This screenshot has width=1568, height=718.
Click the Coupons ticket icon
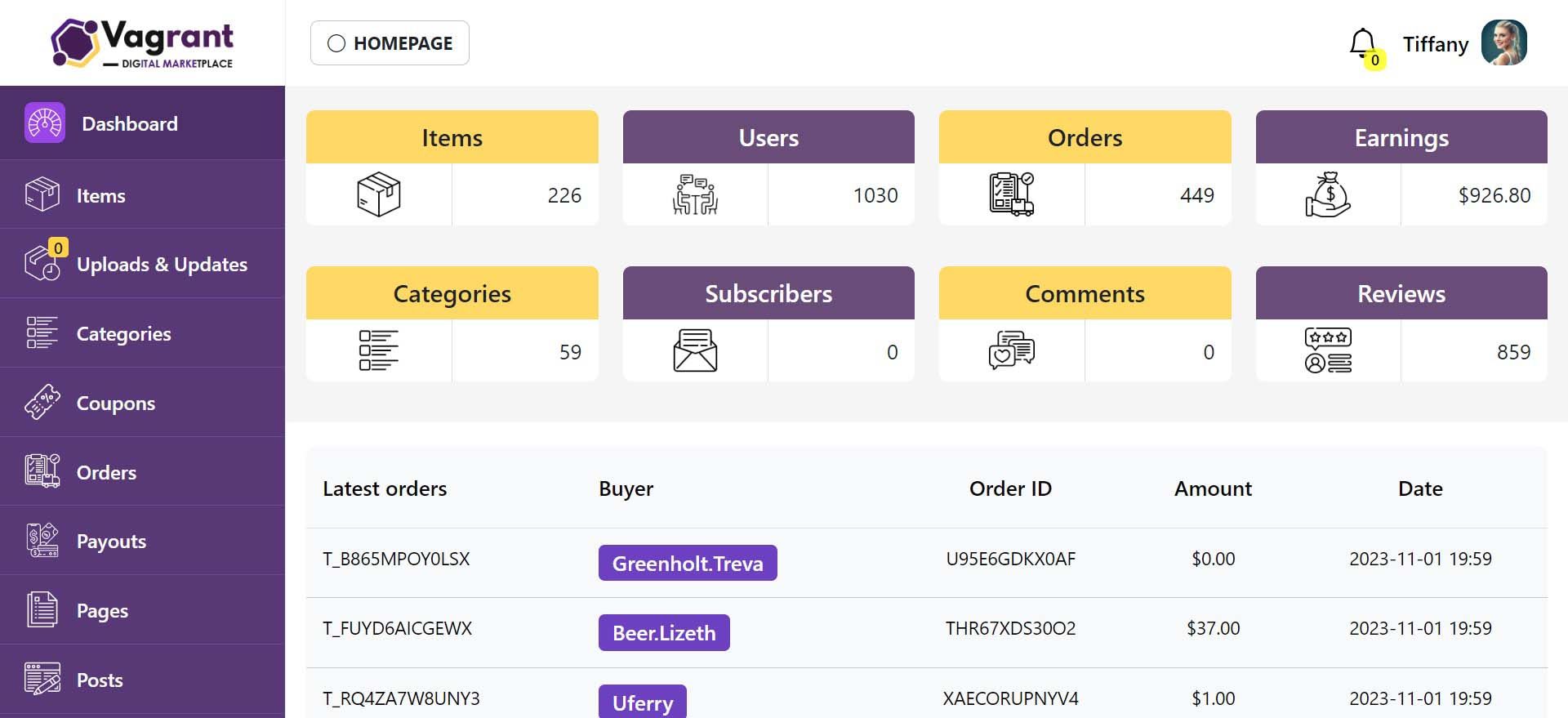(x=42, y=402)
